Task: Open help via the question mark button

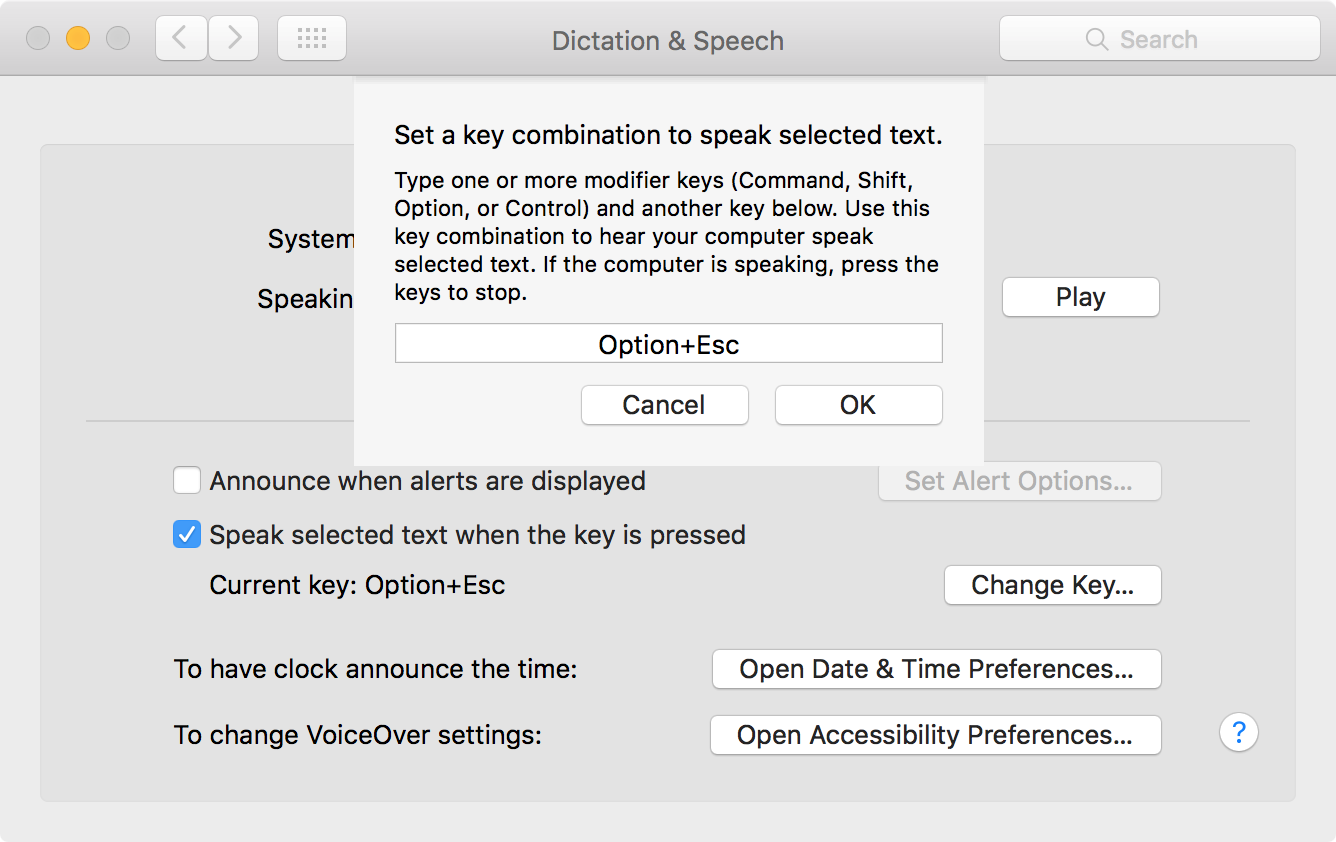Action: tap(1239, 733)
